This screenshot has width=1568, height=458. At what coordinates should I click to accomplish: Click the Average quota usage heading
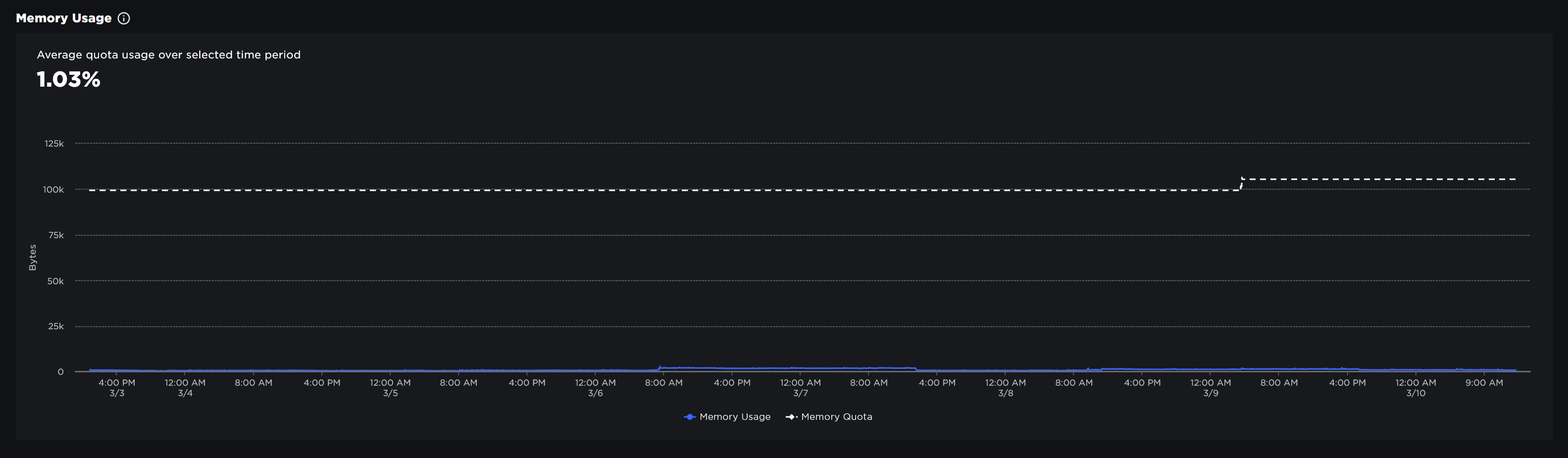click(169, 54)
